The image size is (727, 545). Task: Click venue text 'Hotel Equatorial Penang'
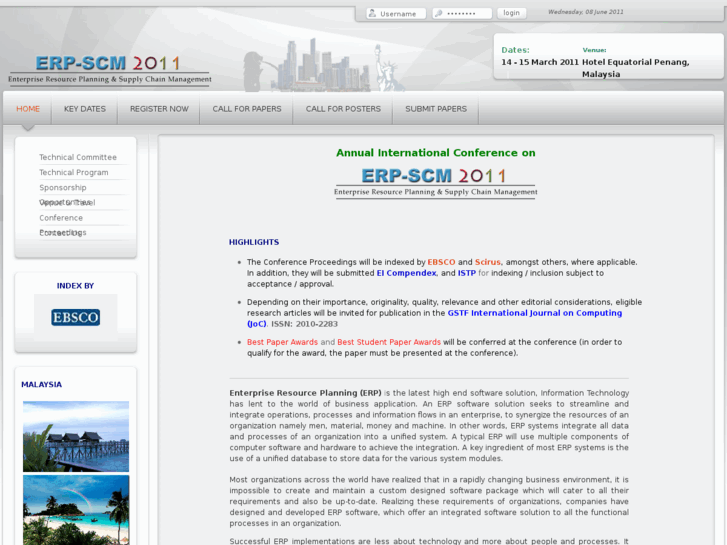[636, 62]
